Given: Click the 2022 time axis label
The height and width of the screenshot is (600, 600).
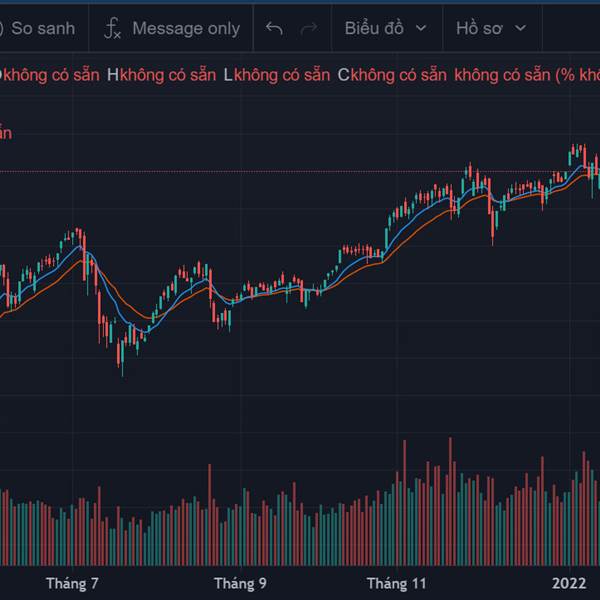Looking at the screenshot, I should point(569,584).
